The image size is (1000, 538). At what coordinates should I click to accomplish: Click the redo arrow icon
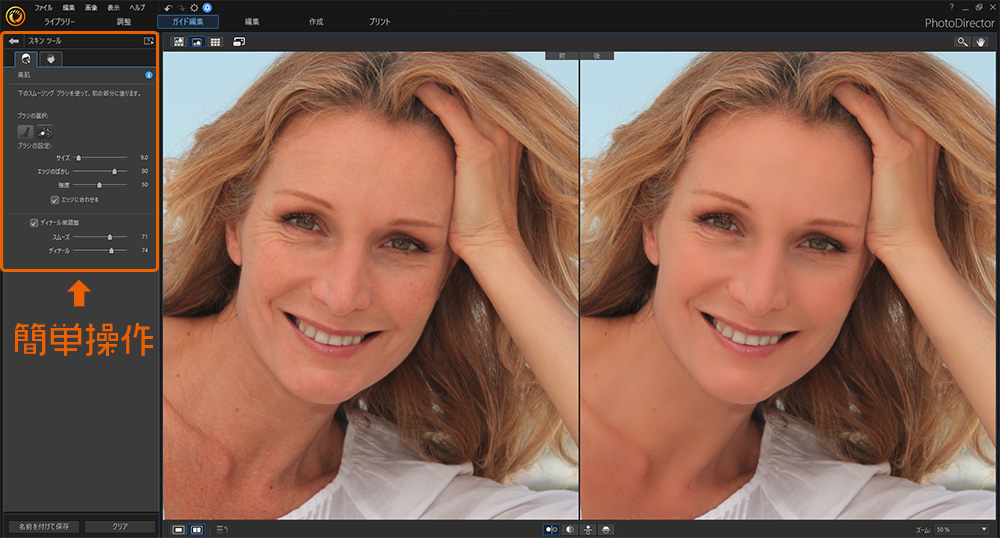tap(180, 8)
